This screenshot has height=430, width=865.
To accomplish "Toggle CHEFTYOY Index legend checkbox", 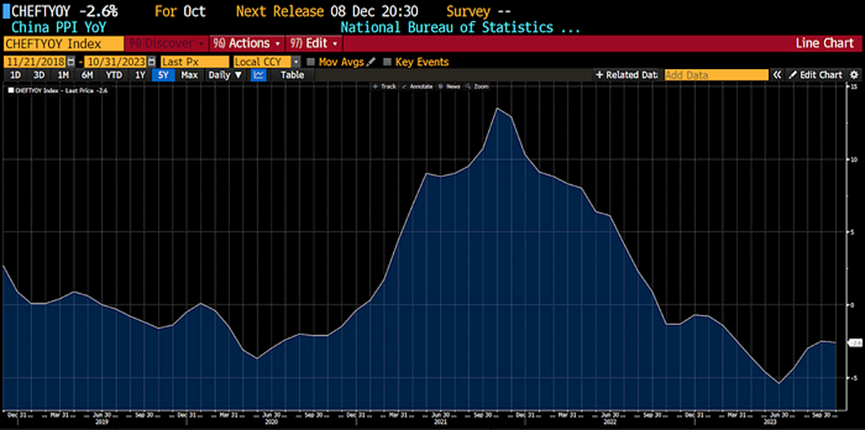I will (x=11, y=91).
